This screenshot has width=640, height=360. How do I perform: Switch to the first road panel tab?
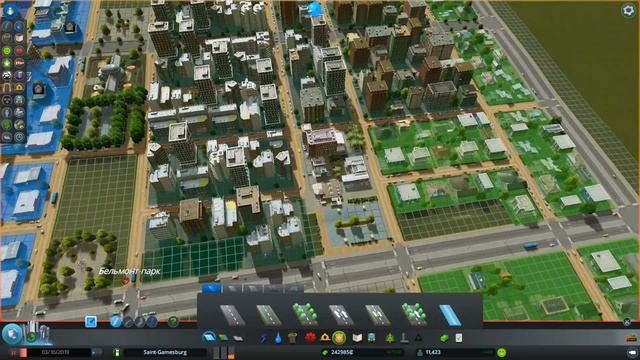[212, 289]
